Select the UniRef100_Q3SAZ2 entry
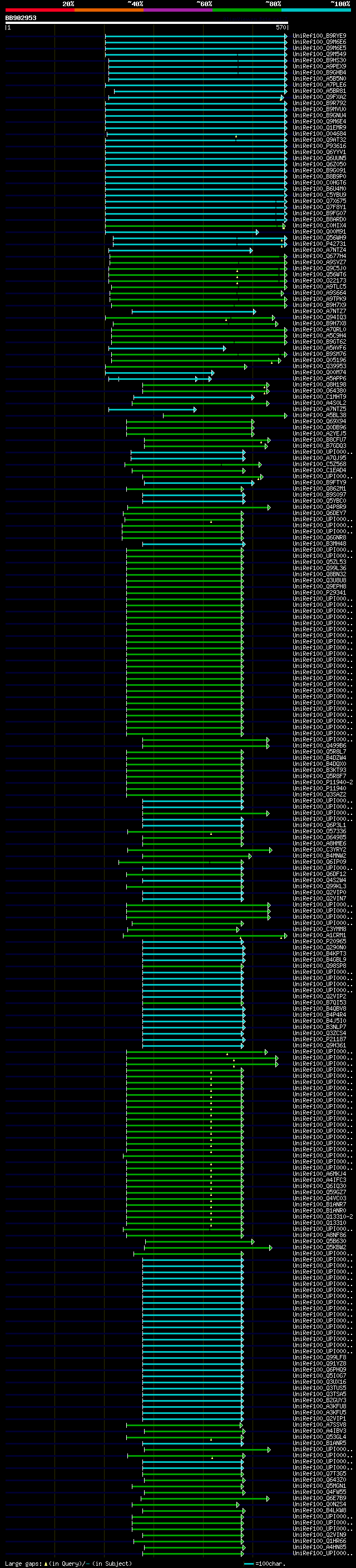The width and height of the screenshot is (356, 1568). (319, 794)
